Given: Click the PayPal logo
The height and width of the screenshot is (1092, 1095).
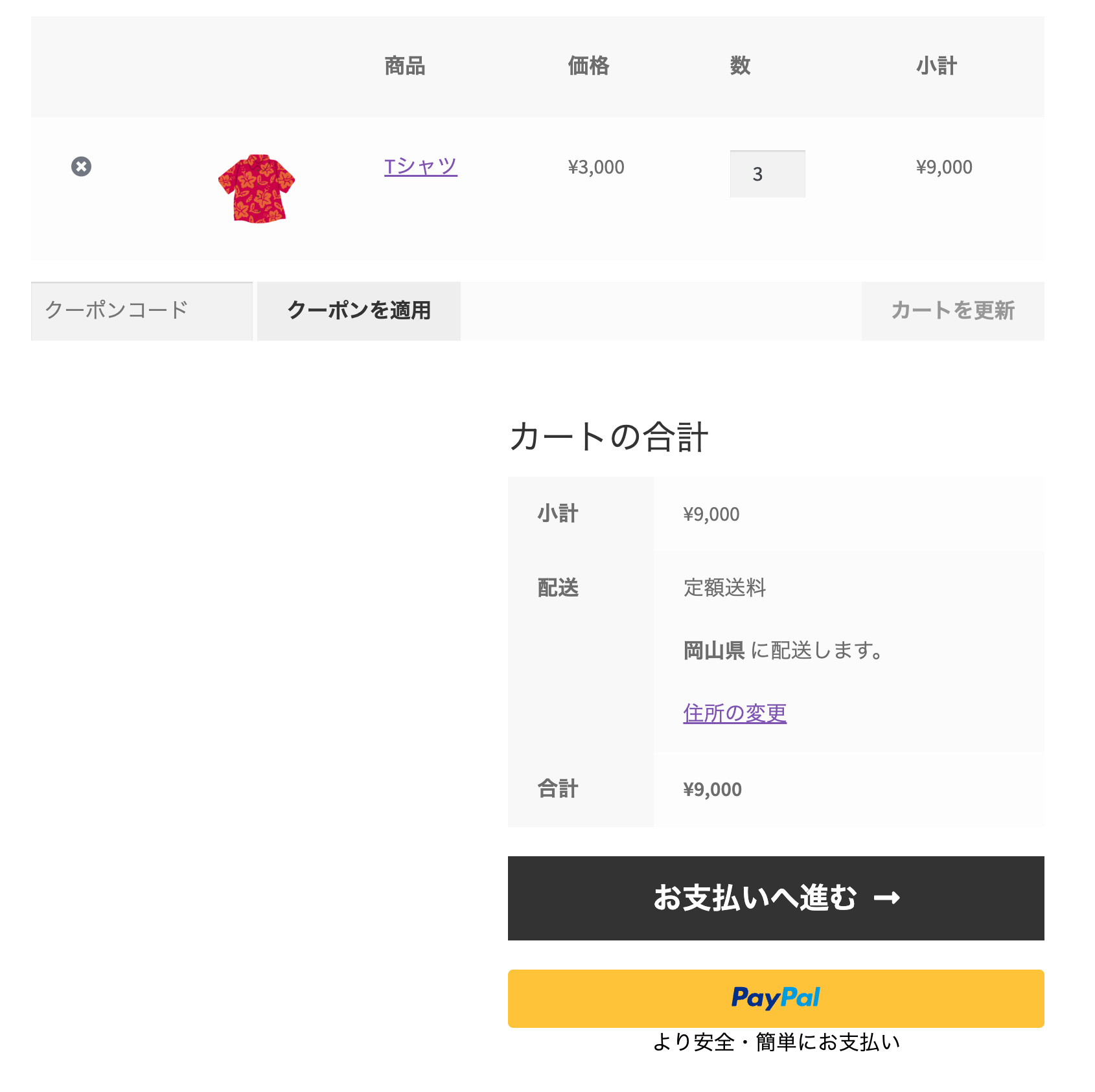Looking at the screenshot, I should pos(776,998).
